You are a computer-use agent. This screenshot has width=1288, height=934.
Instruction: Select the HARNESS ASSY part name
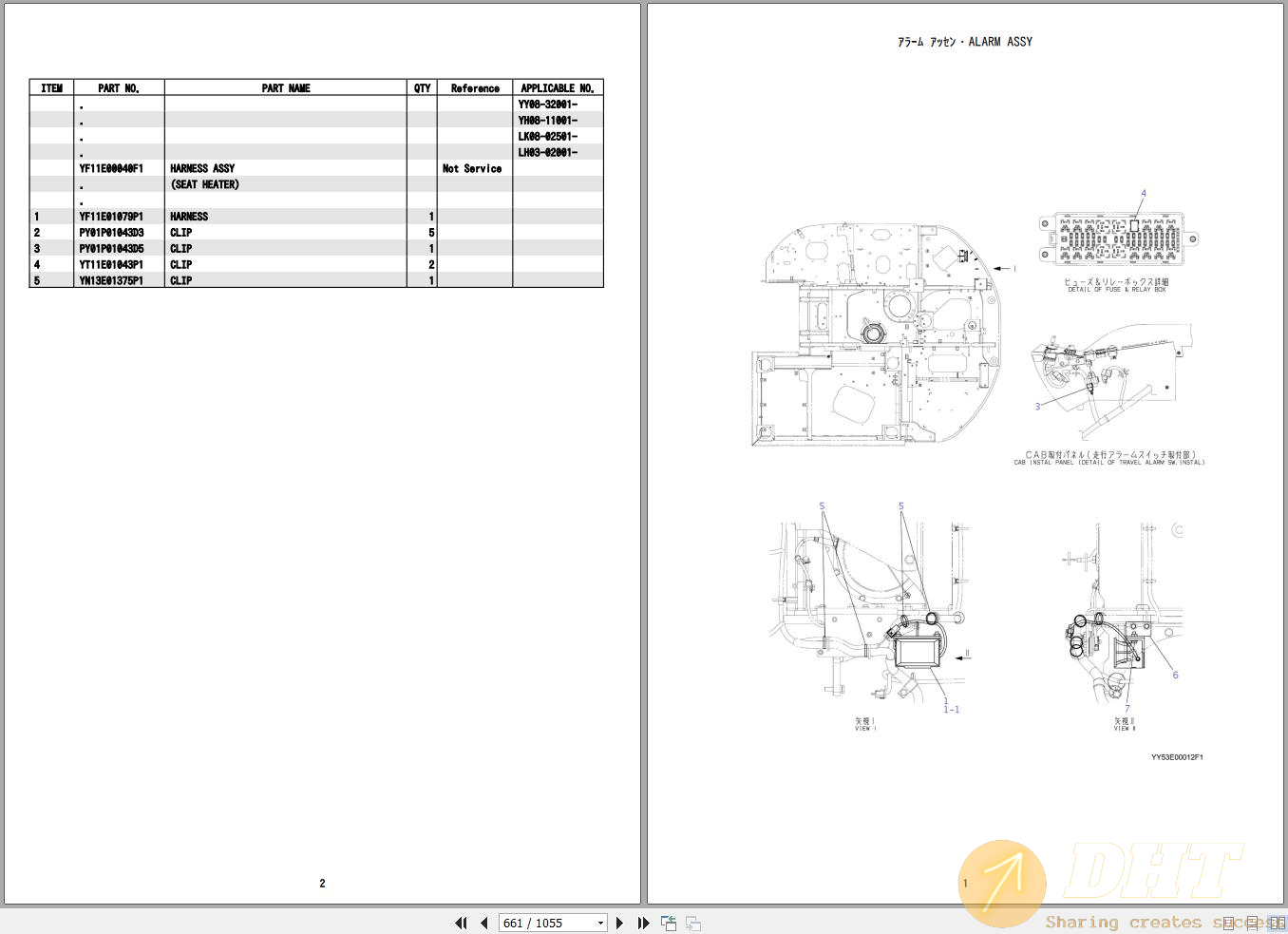click(202, 168)
